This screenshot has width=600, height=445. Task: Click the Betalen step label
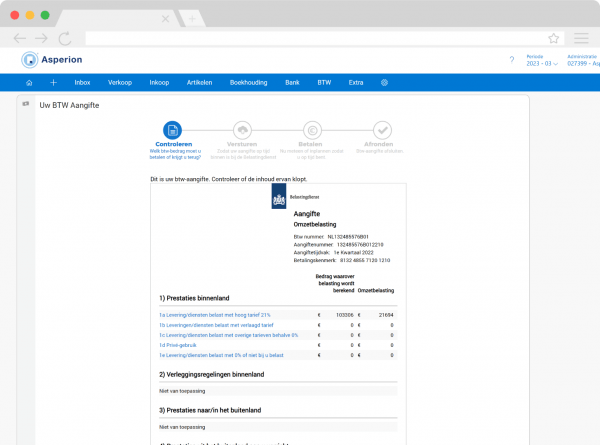[x=310, y=144]
